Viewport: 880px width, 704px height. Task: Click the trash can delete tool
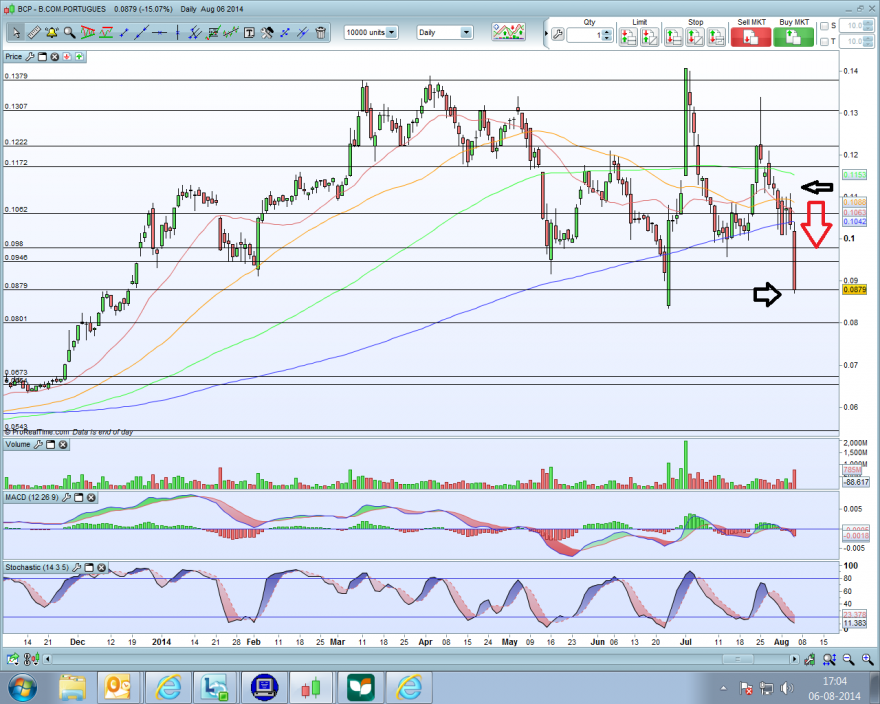(x=321, y=33)
